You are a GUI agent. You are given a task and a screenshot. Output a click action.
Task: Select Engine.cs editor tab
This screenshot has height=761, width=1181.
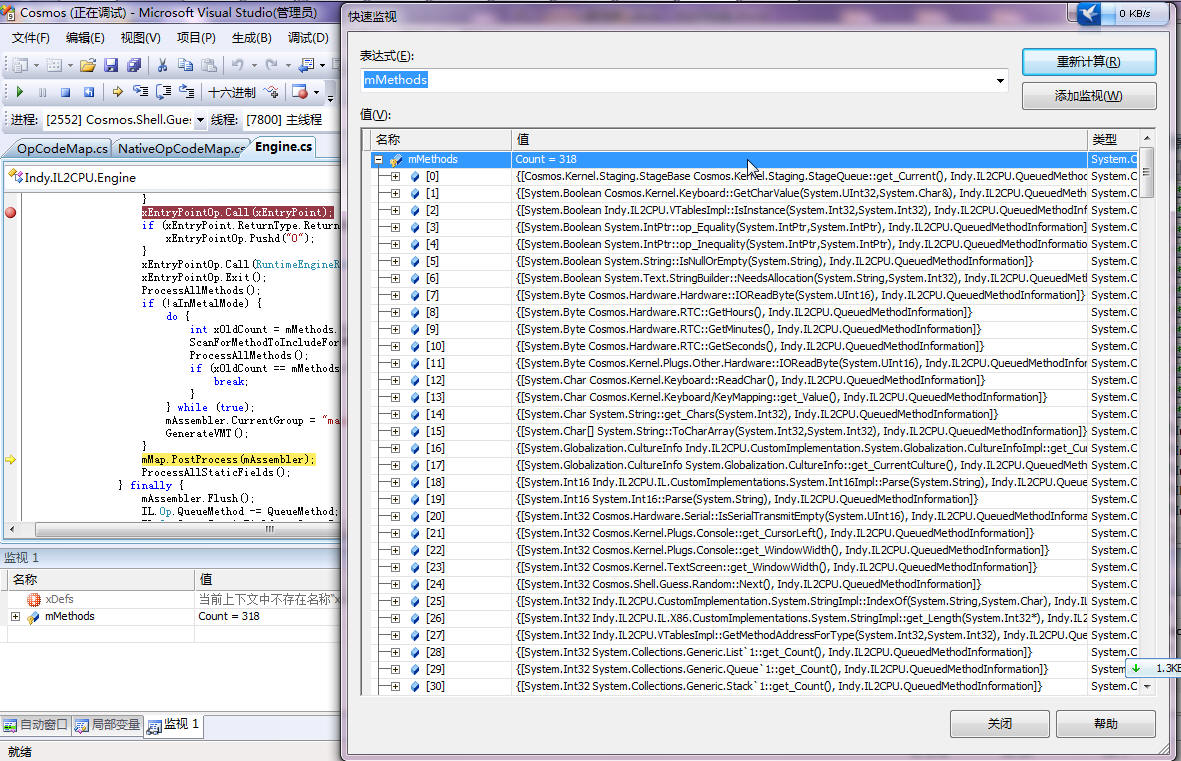(x=283, y=147)
